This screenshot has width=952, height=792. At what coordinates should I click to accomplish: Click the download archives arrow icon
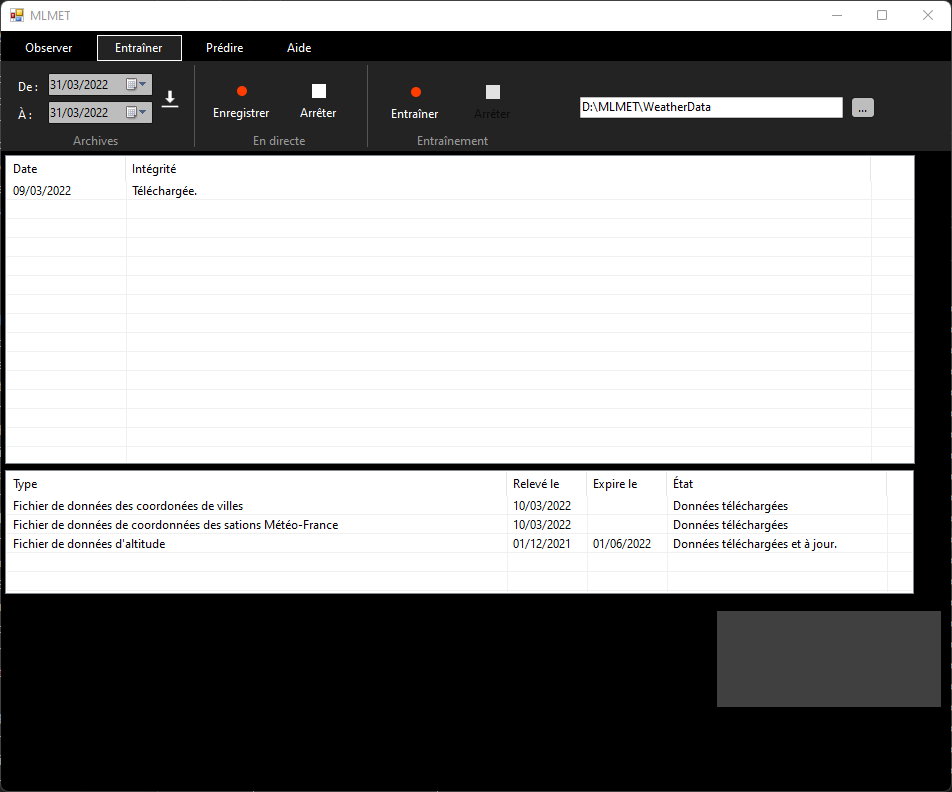(170, 99)
